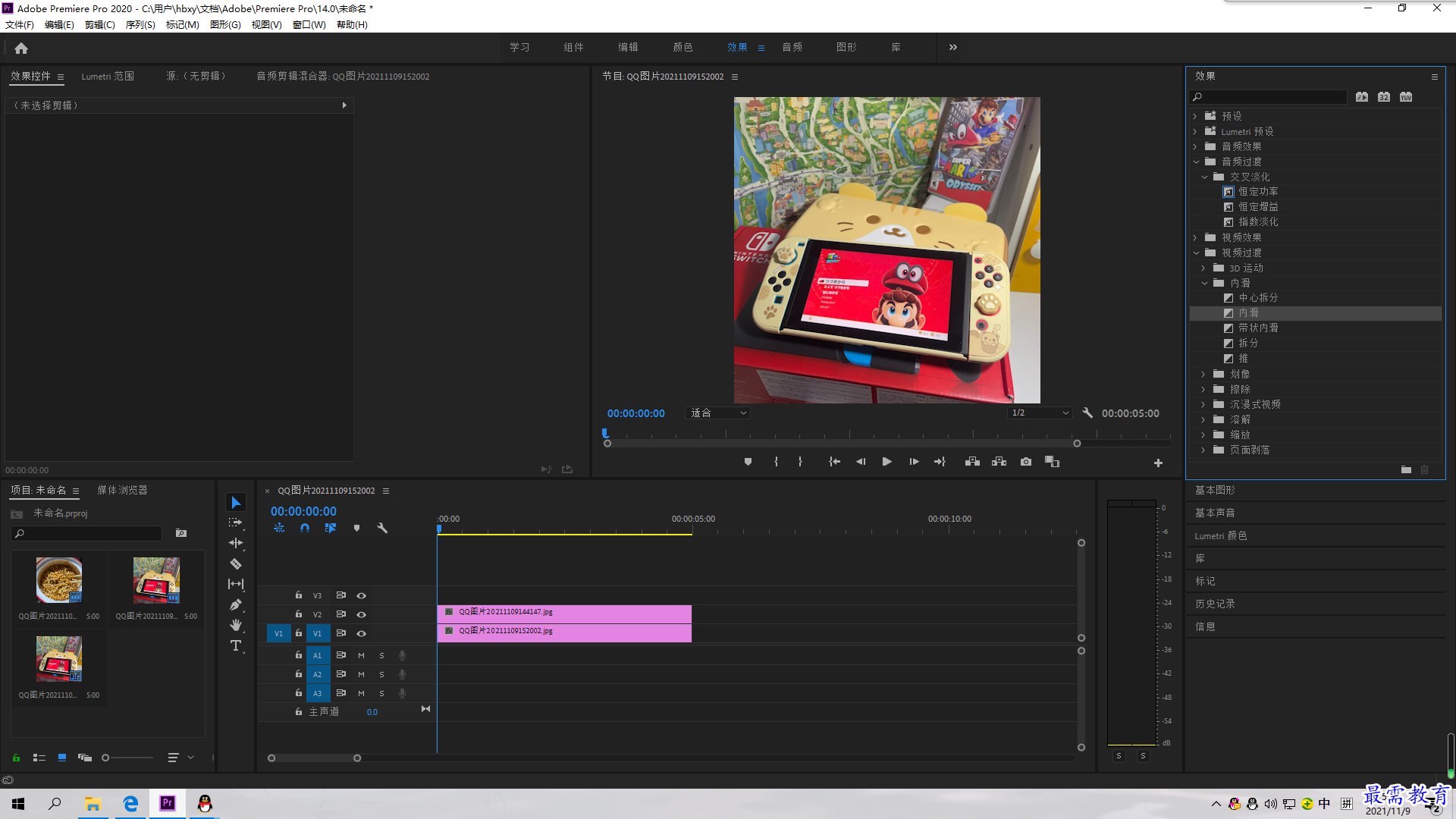Image resolution: width=1456 pixels, height=819 pixels.
Task: Select the Hand tool
Action: pos(236,625)
